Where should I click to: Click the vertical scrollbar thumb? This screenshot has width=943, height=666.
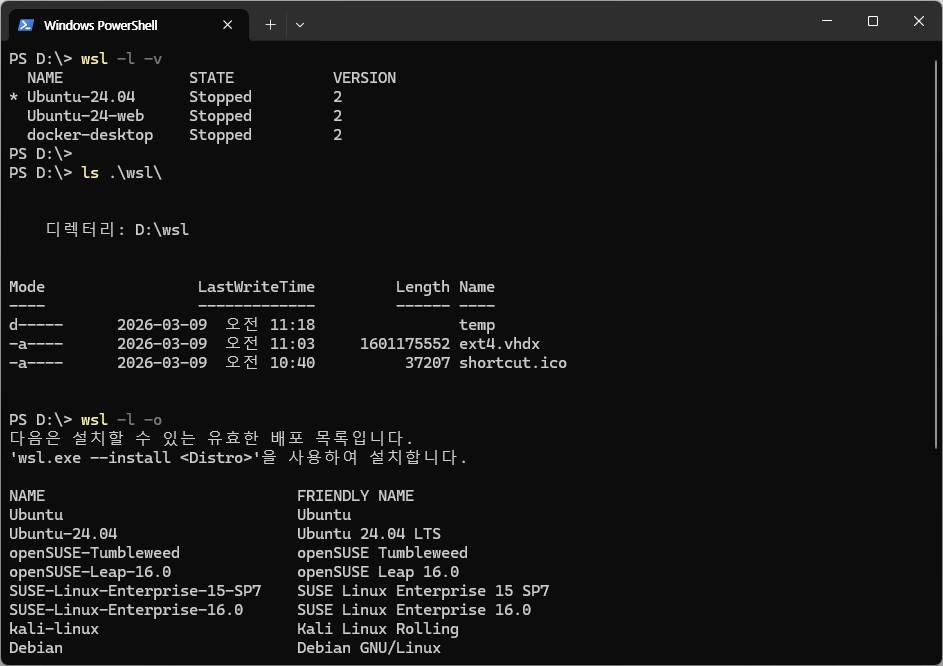936,253
